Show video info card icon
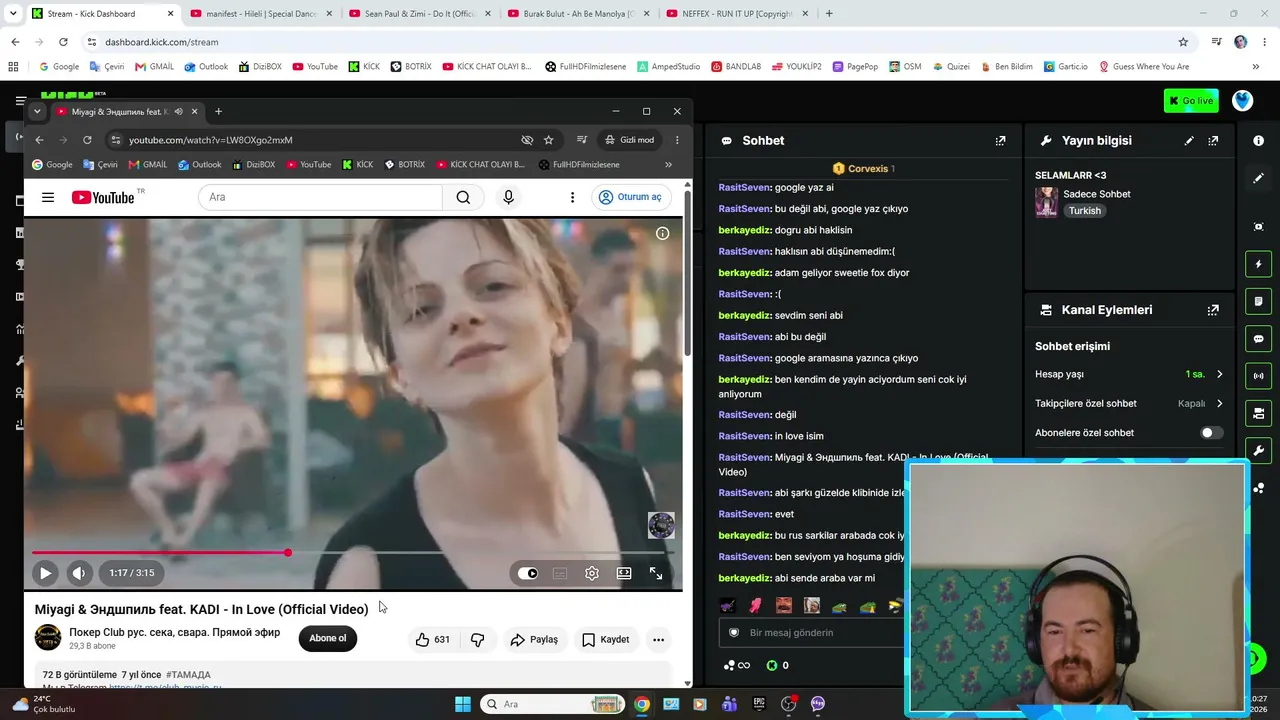Screen dimensions: 1280x720 click(x=662, y=233)
